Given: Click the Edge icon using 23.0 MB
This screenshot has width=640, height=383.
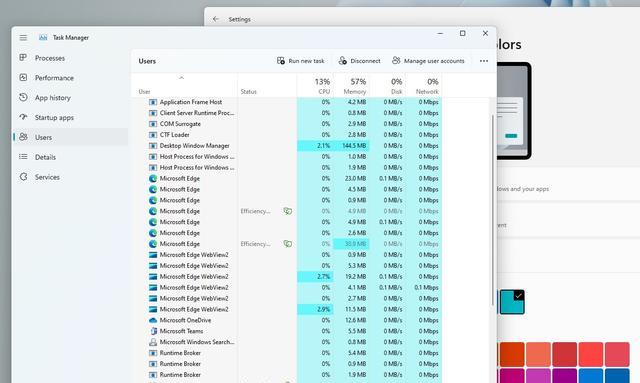Looking at the screenshot, I should click(153, 178).
